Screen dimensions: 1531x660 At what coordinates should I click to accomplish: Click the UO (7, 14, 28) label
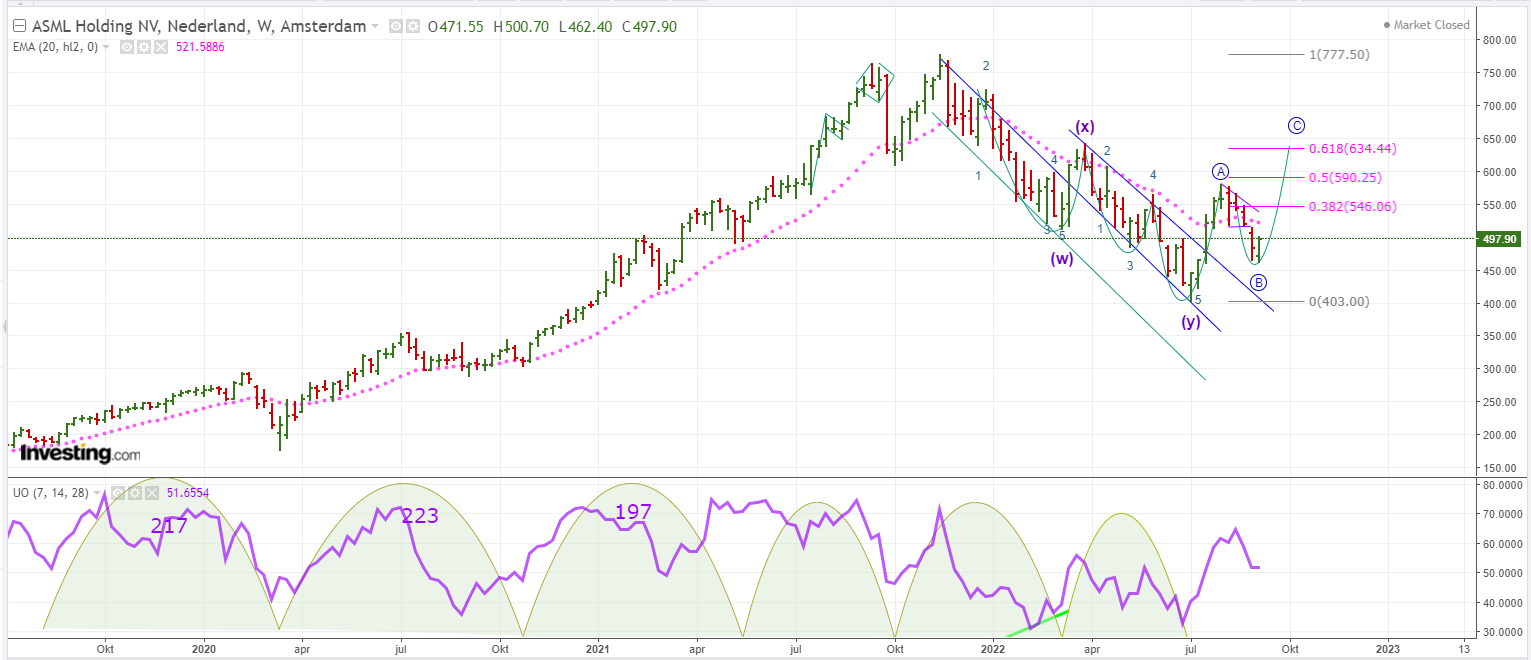click(x=50, y=493)
